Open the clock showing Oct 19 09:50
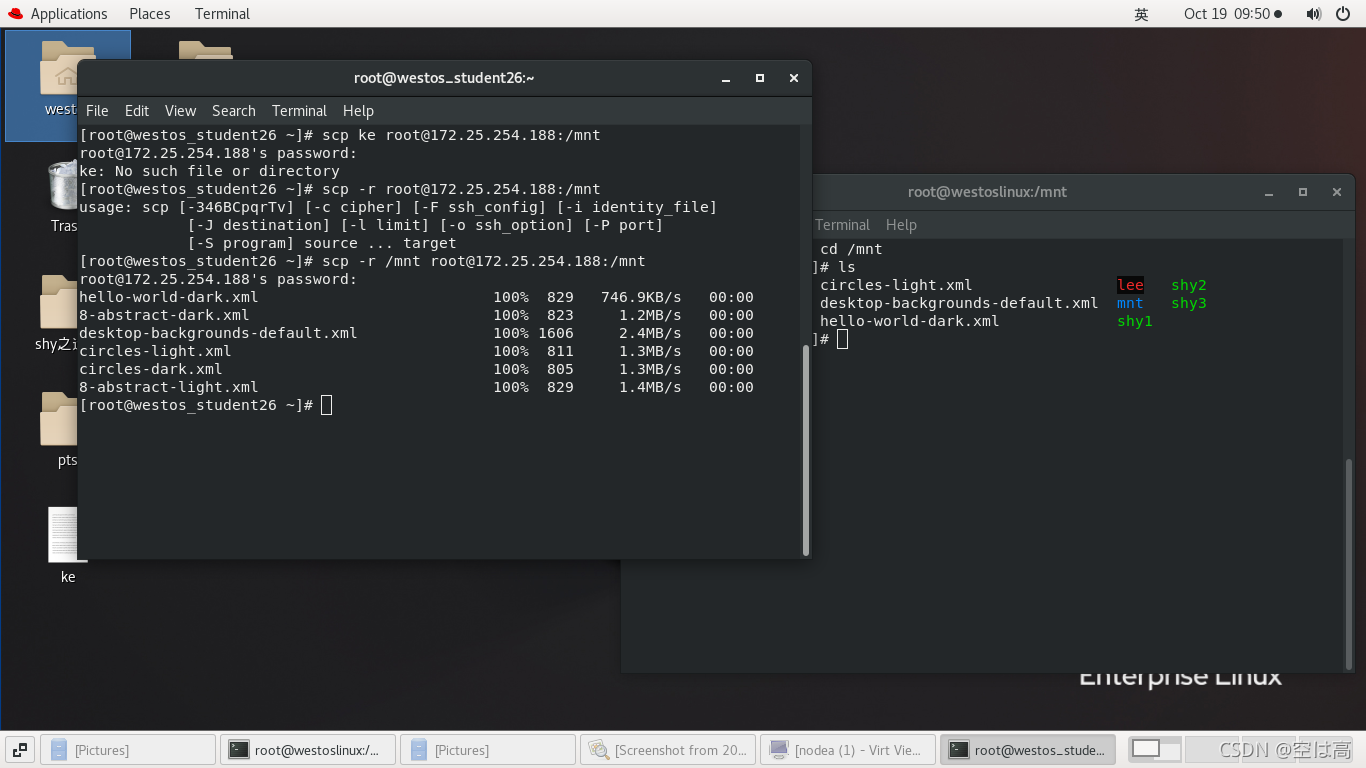 [x=1232, y=14]
